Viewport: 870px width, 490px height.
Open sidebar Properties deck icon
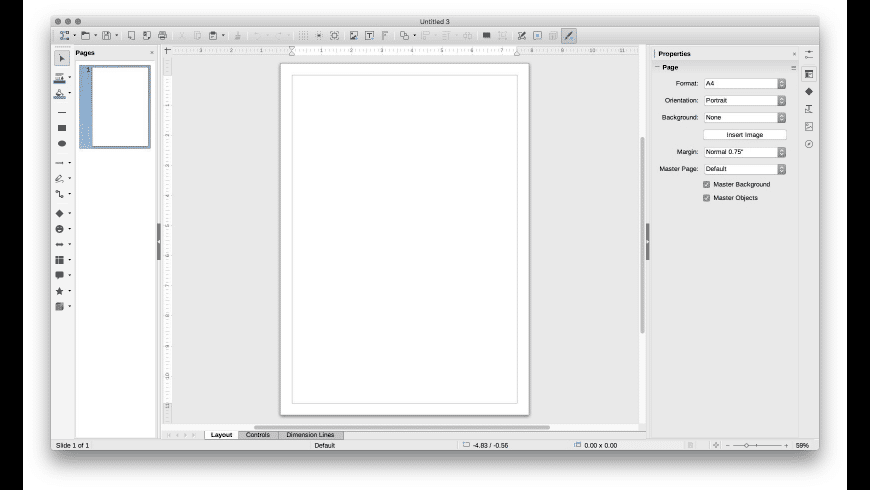809,74
